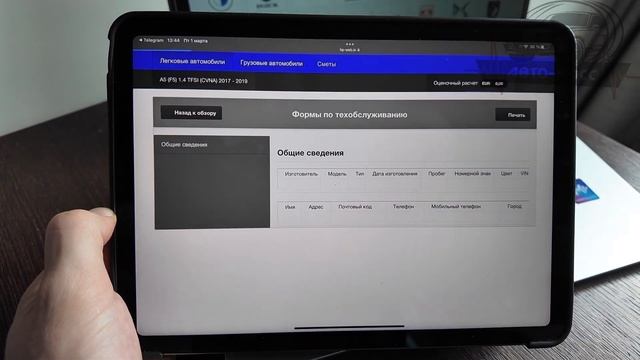The height and width of the screenshot is (360, 640).
Task: Open the Легковые автомобили tab
Action: click(192, 61)
